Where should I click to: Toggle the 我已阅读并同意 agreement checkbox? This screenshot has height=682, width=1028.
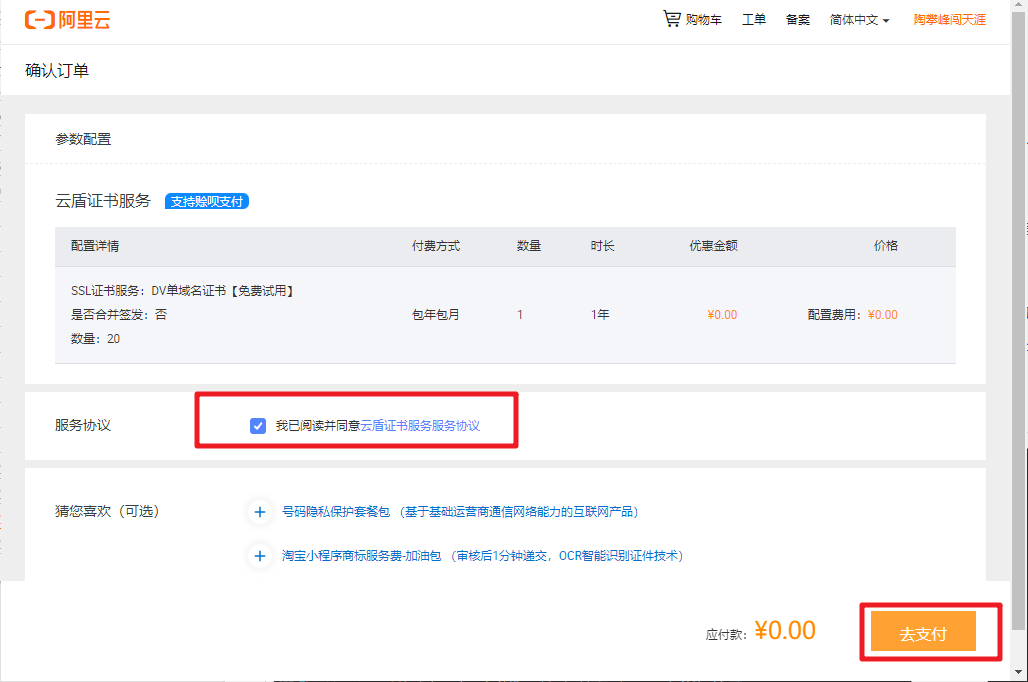(258, 426)
